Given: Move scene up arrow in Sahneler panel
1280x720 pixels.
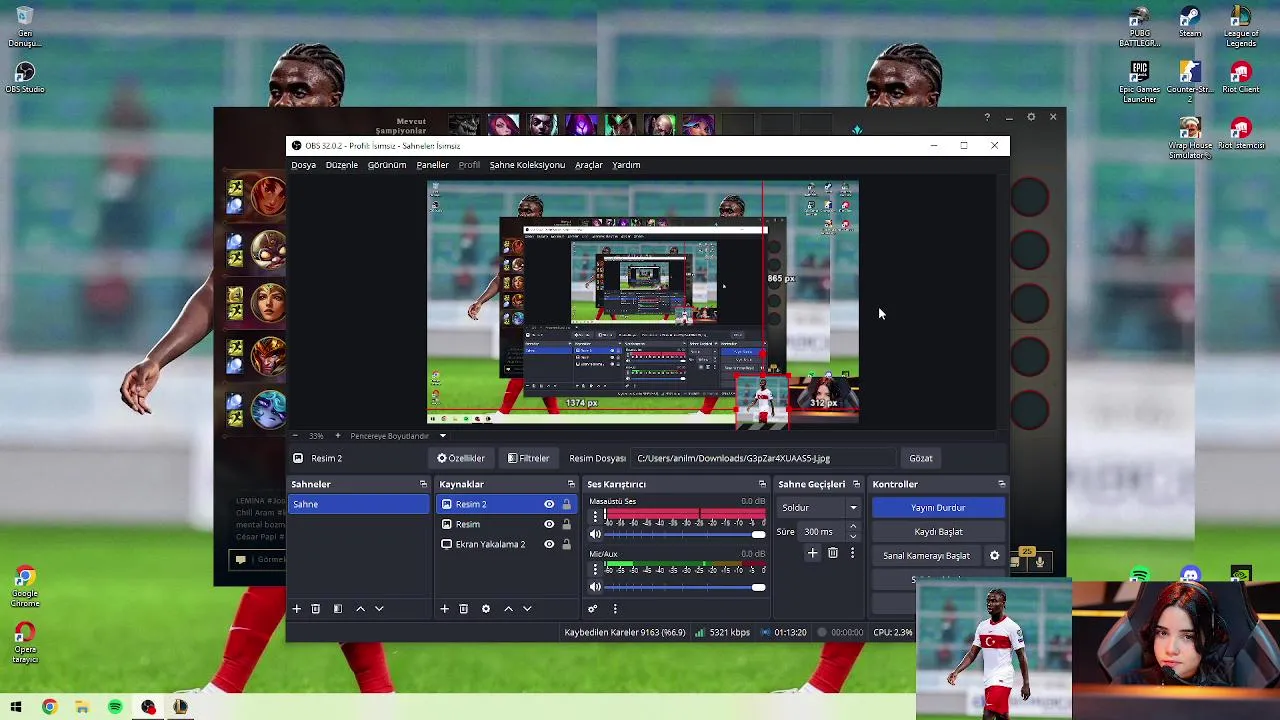Looking at the screenshot, I should pos(360,608).
